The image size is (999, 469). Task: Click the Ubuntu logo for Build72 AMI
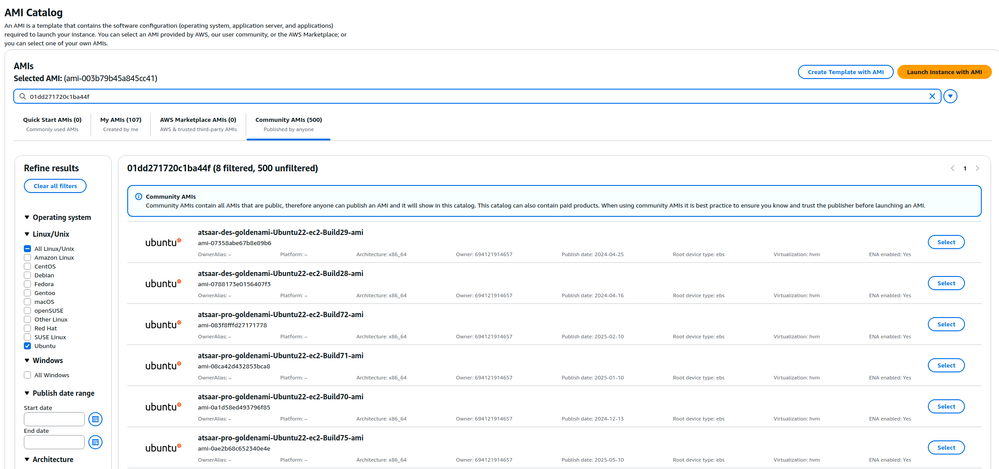point(163,324)
